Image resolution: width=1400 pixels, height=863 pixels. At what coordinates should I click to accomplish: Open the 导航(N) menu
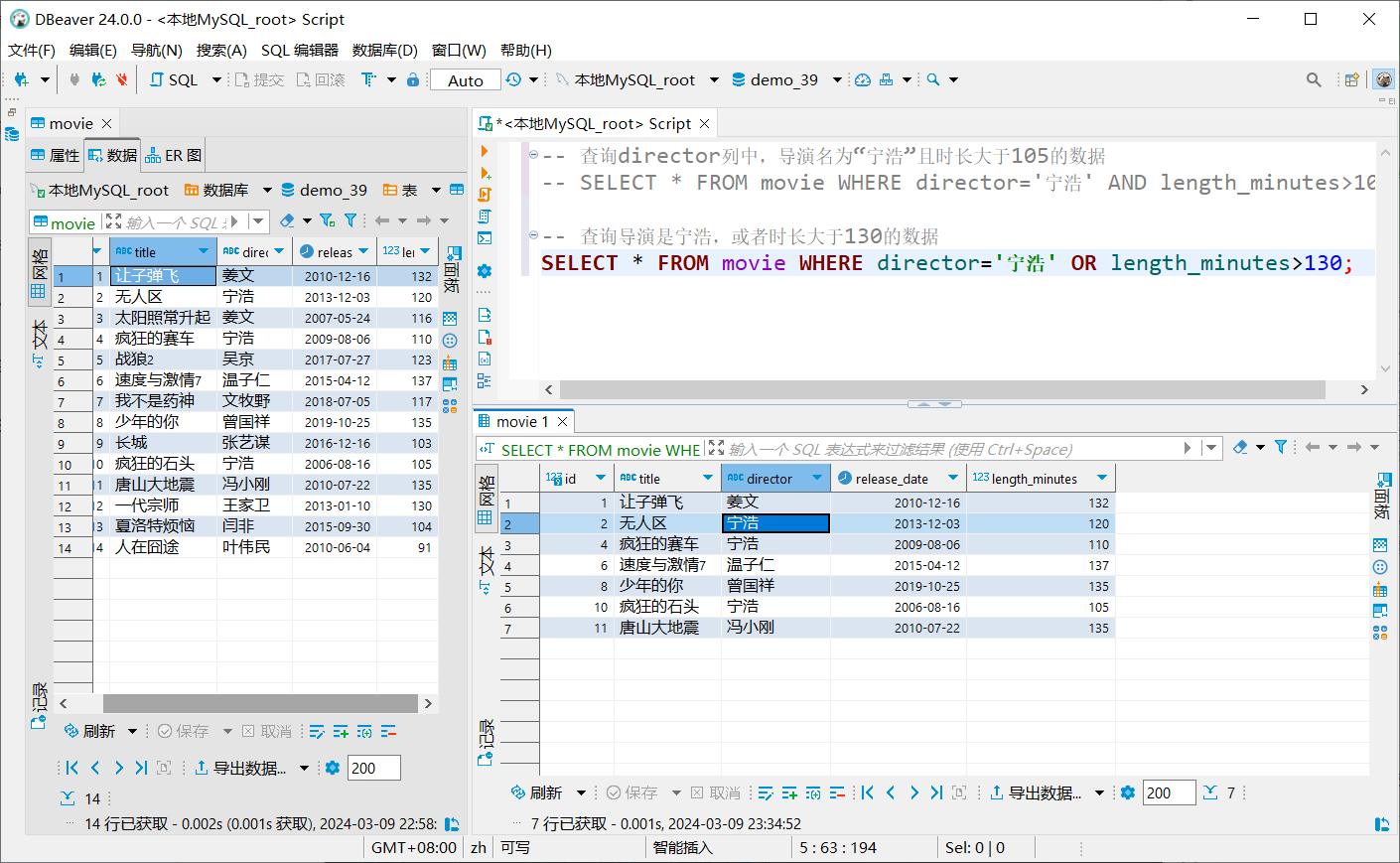(157, 50)
